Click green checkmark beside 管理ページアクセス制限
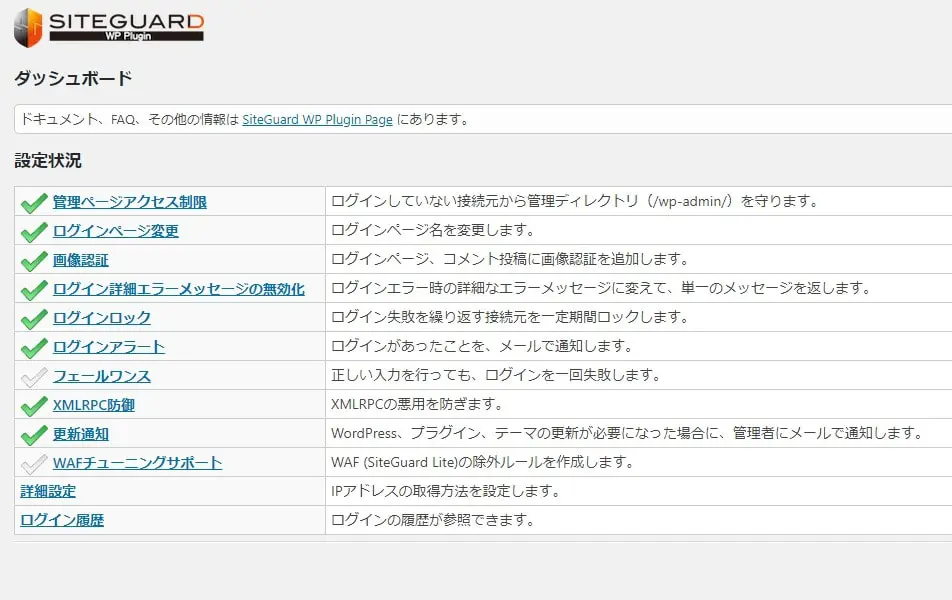952x600 pixels. click(34, 202)
